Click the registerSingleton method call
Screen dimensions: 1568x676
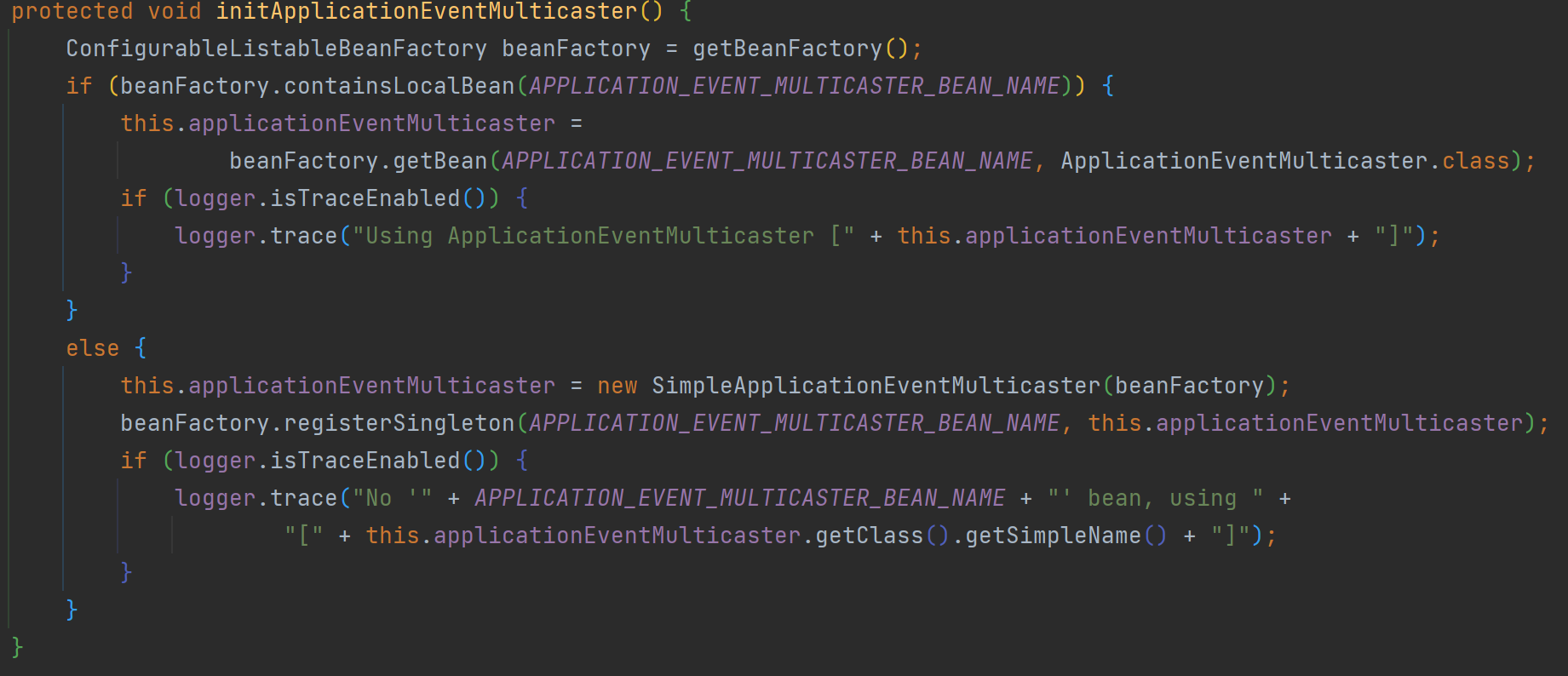pos(399,423)
